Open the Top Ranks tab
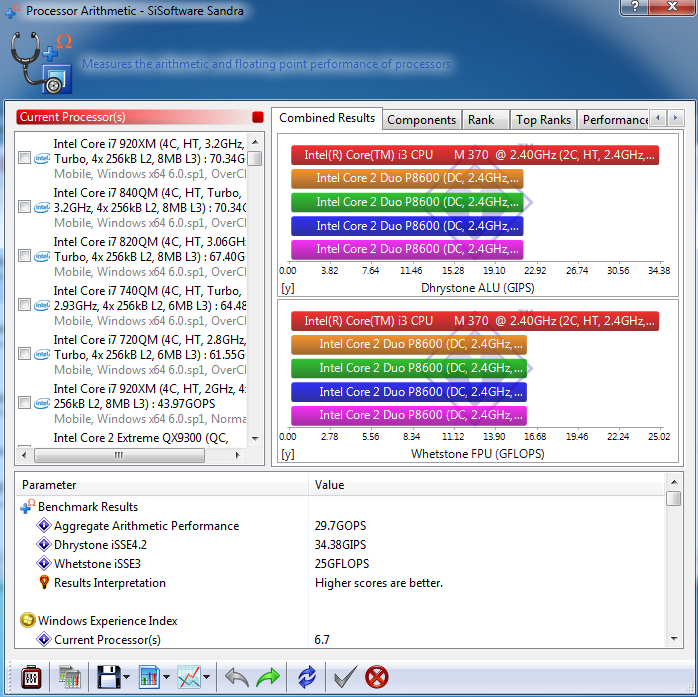Screen dimensions: 698x697 (543, 120)
